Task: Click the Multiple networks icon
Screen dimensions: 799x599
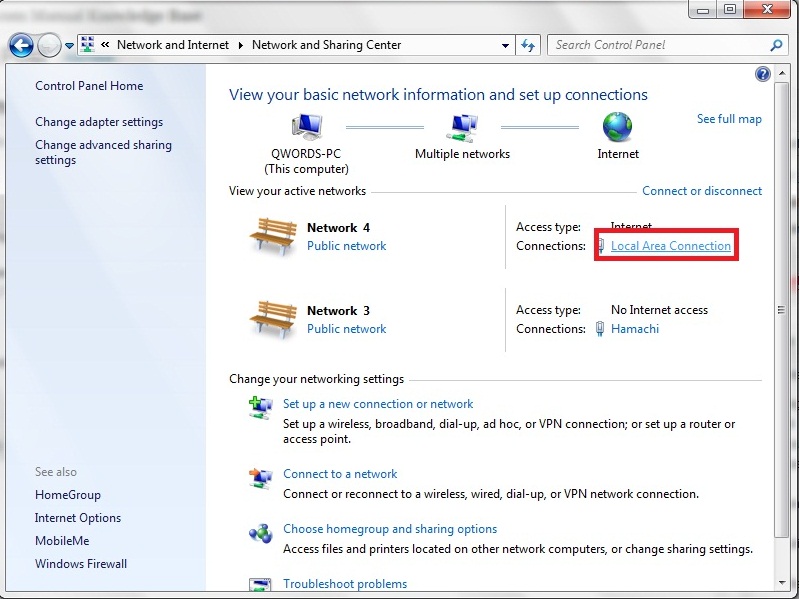Action: 462,127
